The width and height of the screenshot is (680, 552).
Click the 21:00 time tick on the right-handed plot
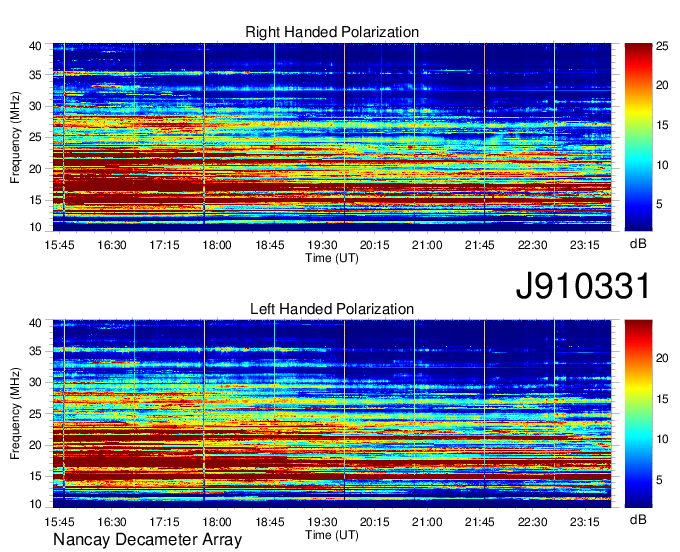[x=427, y=245]
